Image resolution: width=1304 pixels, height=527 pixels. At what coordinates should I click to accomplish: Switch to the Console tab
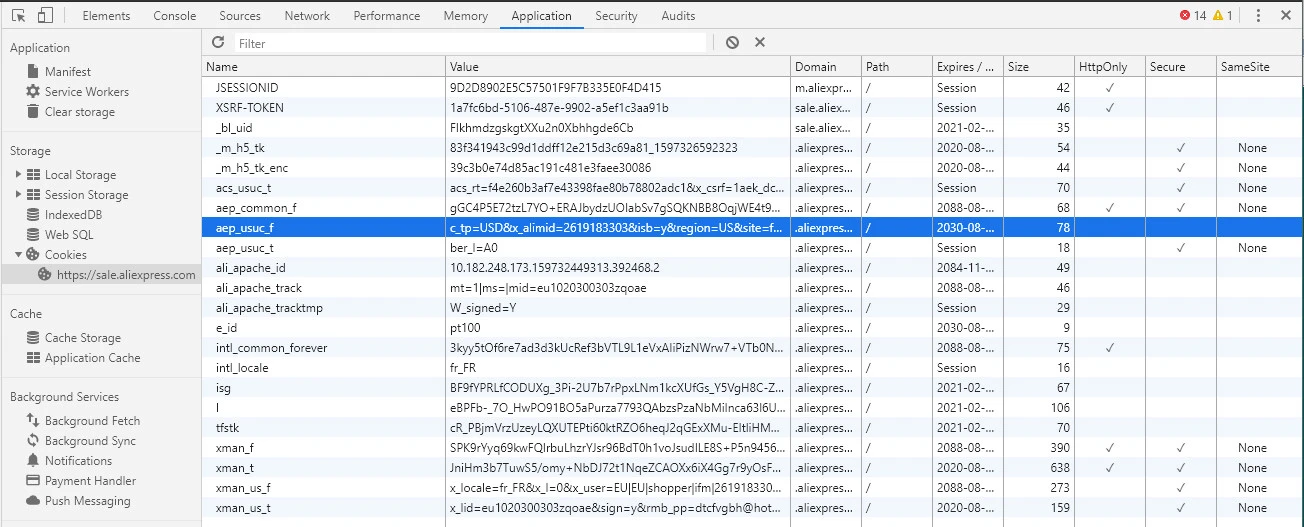pyautogui.click(x=175, y=16)
